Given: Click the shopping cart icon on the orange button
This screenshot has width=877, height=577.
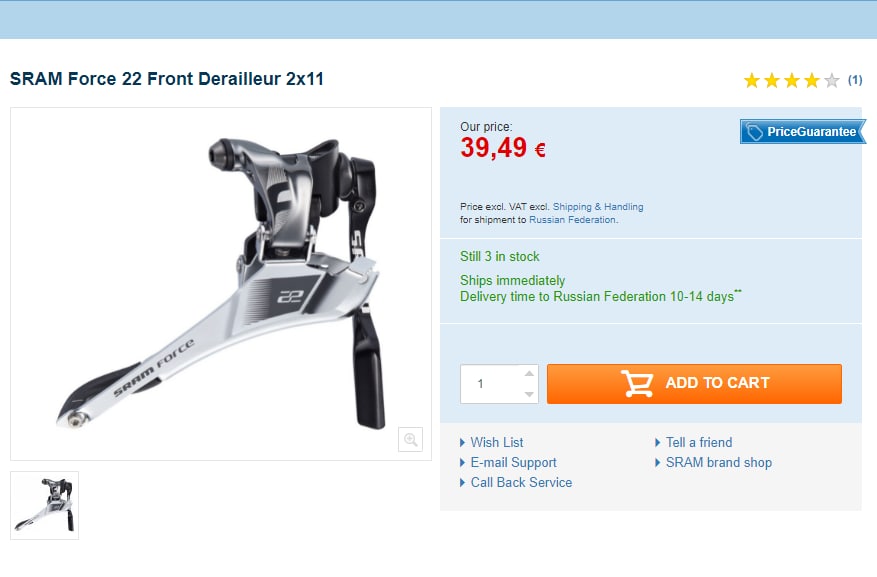Looking at the screenshot, I should pos(637,384).
